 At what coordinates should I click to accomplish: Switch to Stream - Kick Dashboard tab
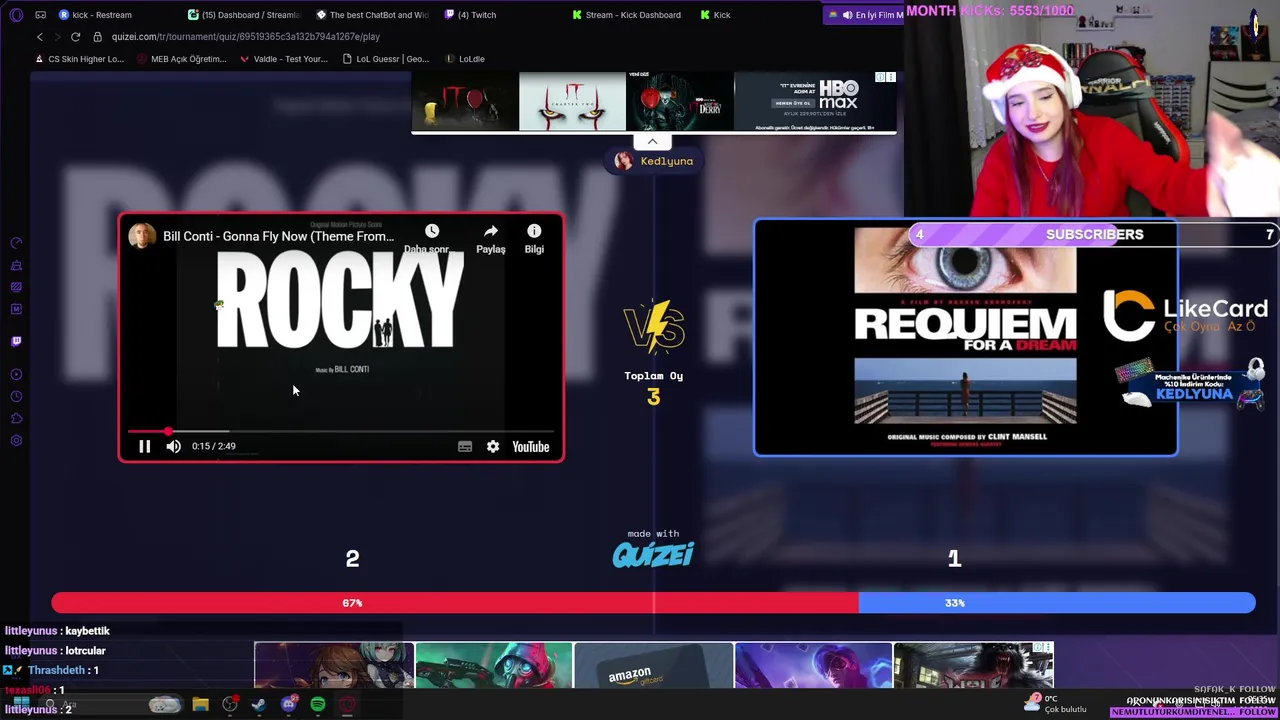tap(626, 15)
